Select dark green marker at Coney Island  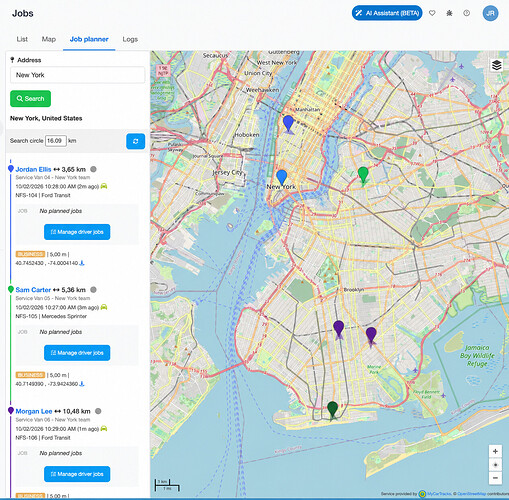pos(332,409)
